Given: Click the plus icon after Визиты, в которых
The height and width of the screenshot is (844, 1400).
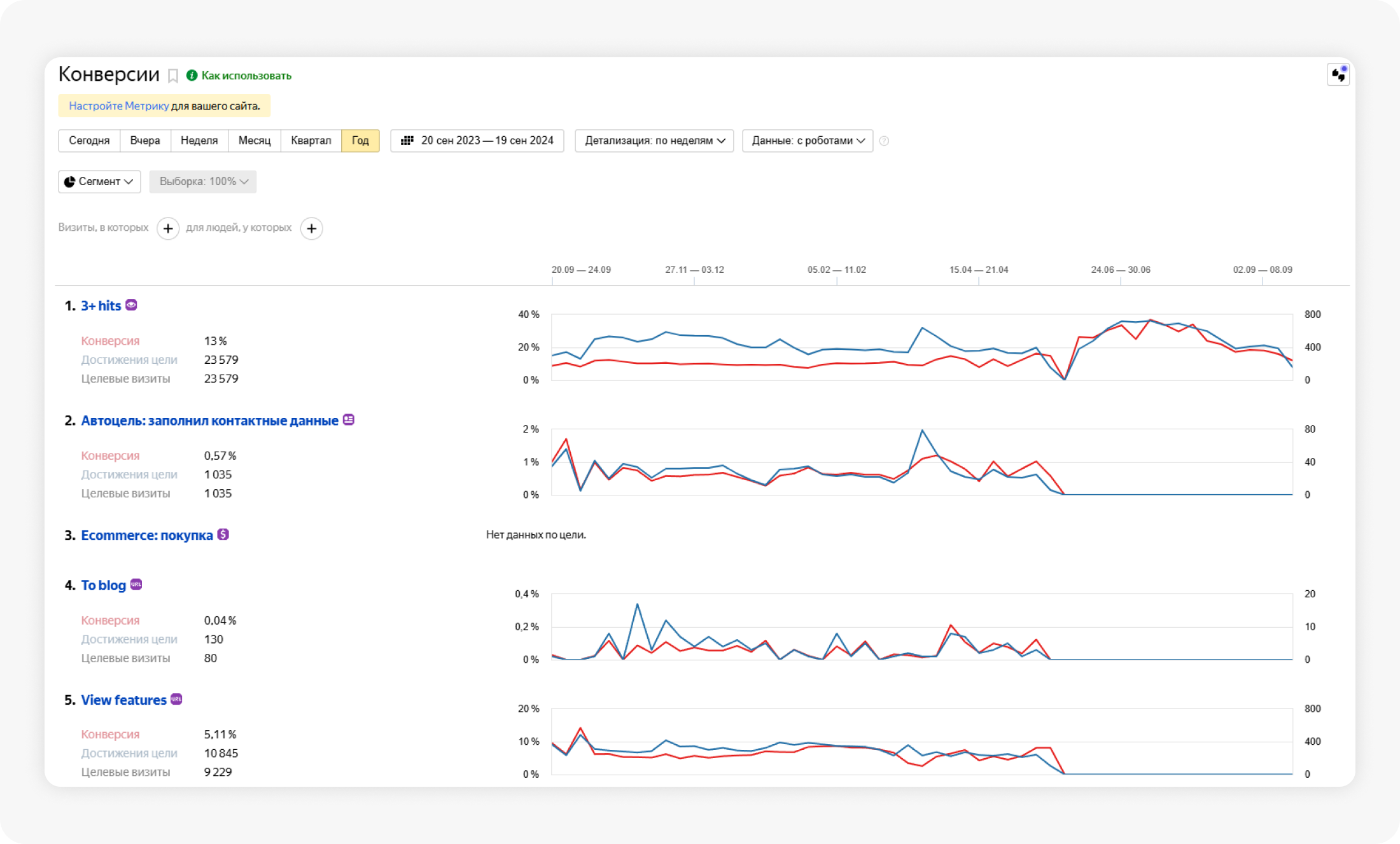Looking at the screenshot, I should click(168, 228).
